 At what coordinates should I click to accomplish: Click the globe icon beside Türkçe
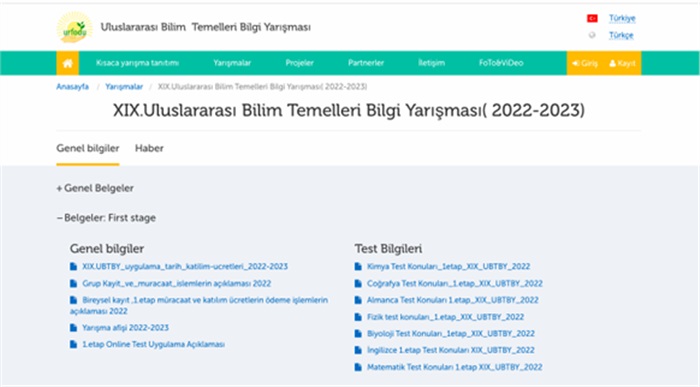(x=592, y=35)
